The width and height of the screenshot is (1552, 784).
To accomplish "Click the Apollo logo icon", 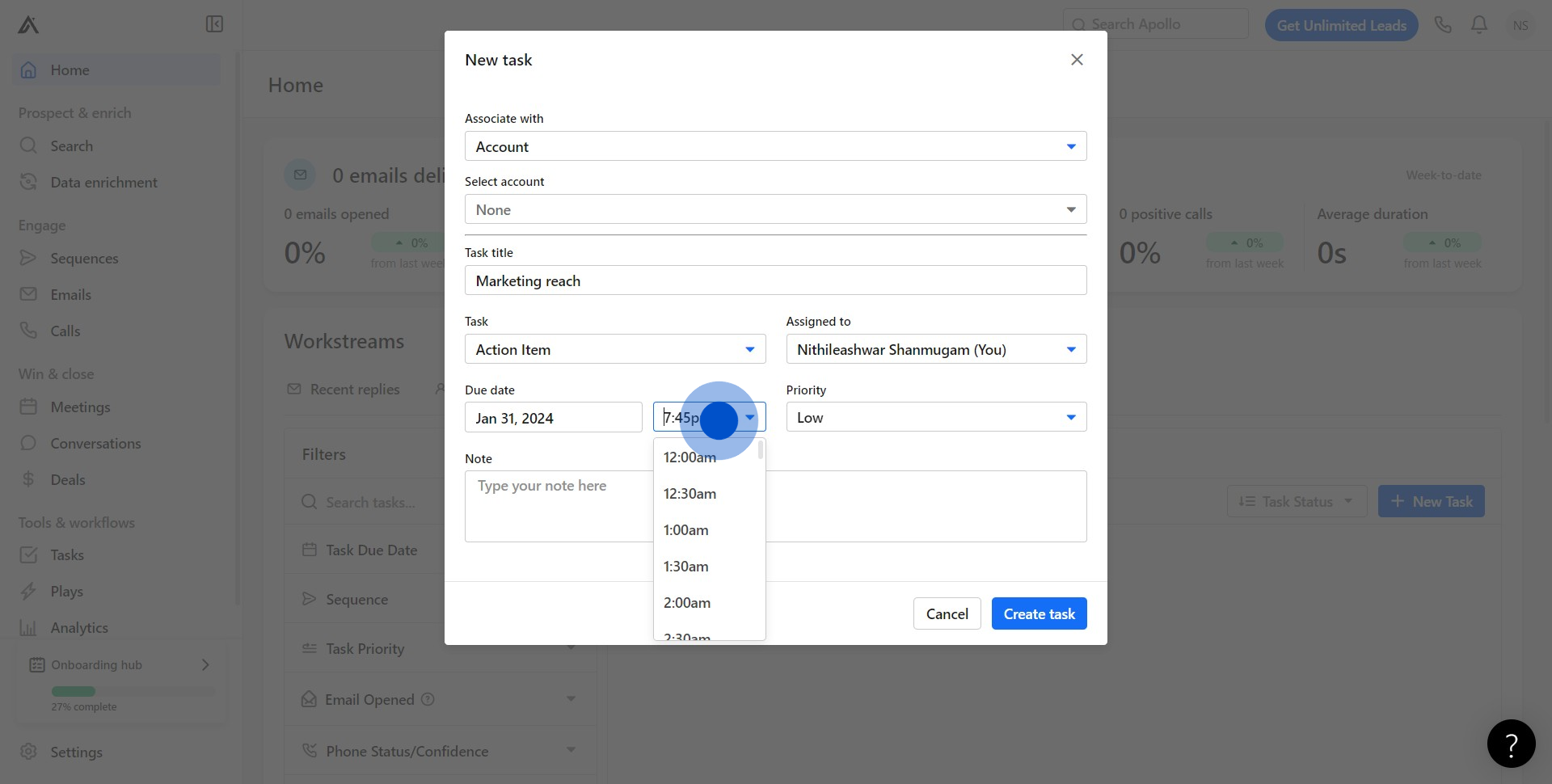I will pyautogui.click(x=28, y=25).
